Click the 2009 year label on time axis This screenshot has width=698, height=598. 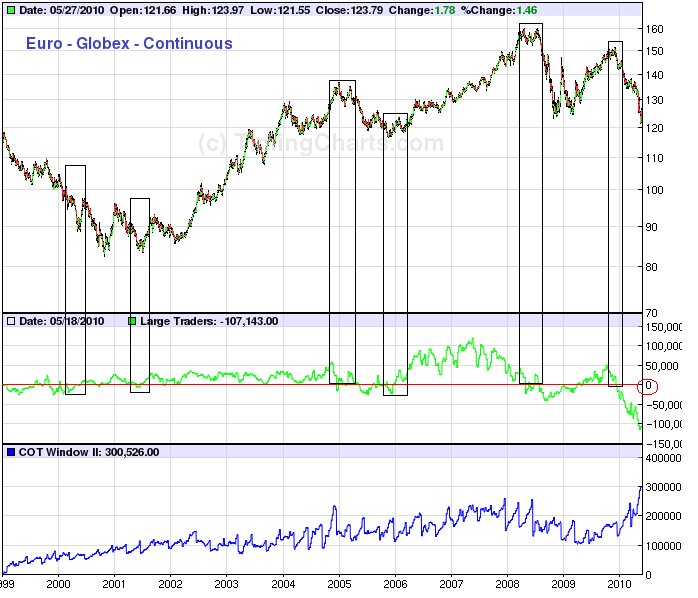[x=564, y=584]
